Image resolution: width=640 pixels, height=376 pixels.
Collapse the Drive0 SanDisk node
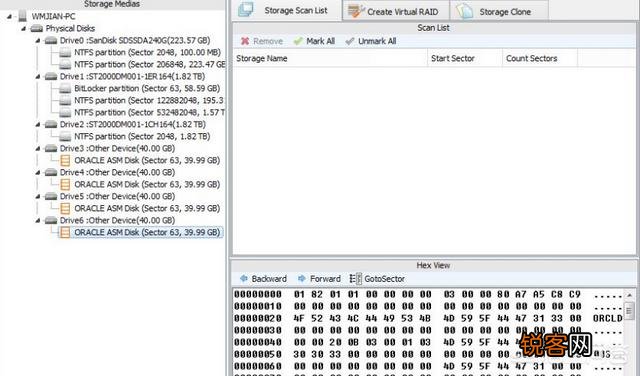click(x=38, y=40)
